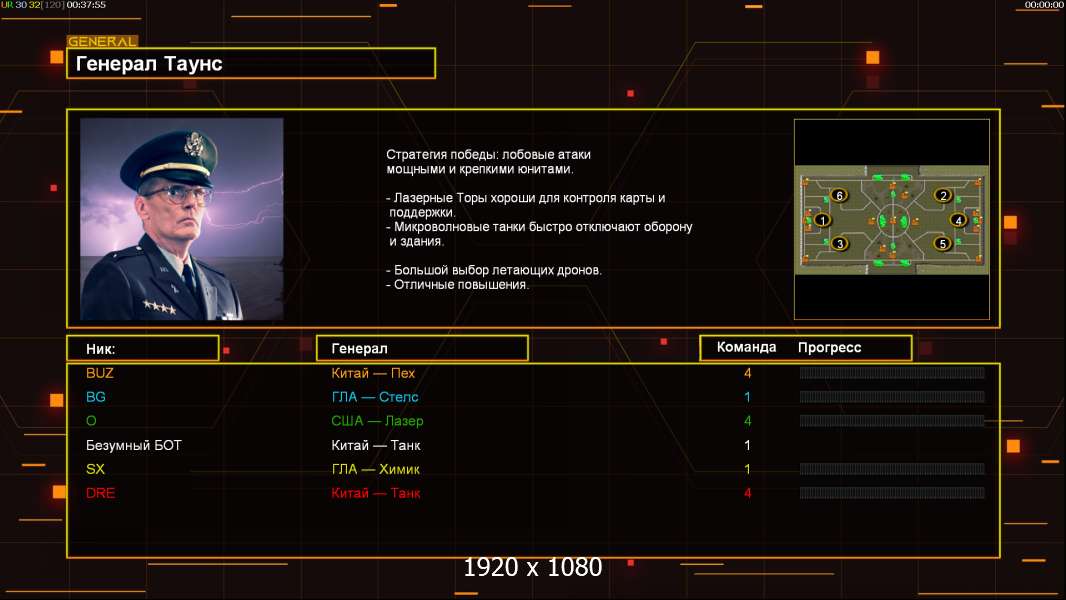Click 'Китай — Пех' general entry
1066x600 pixels.
coord(373,373)
